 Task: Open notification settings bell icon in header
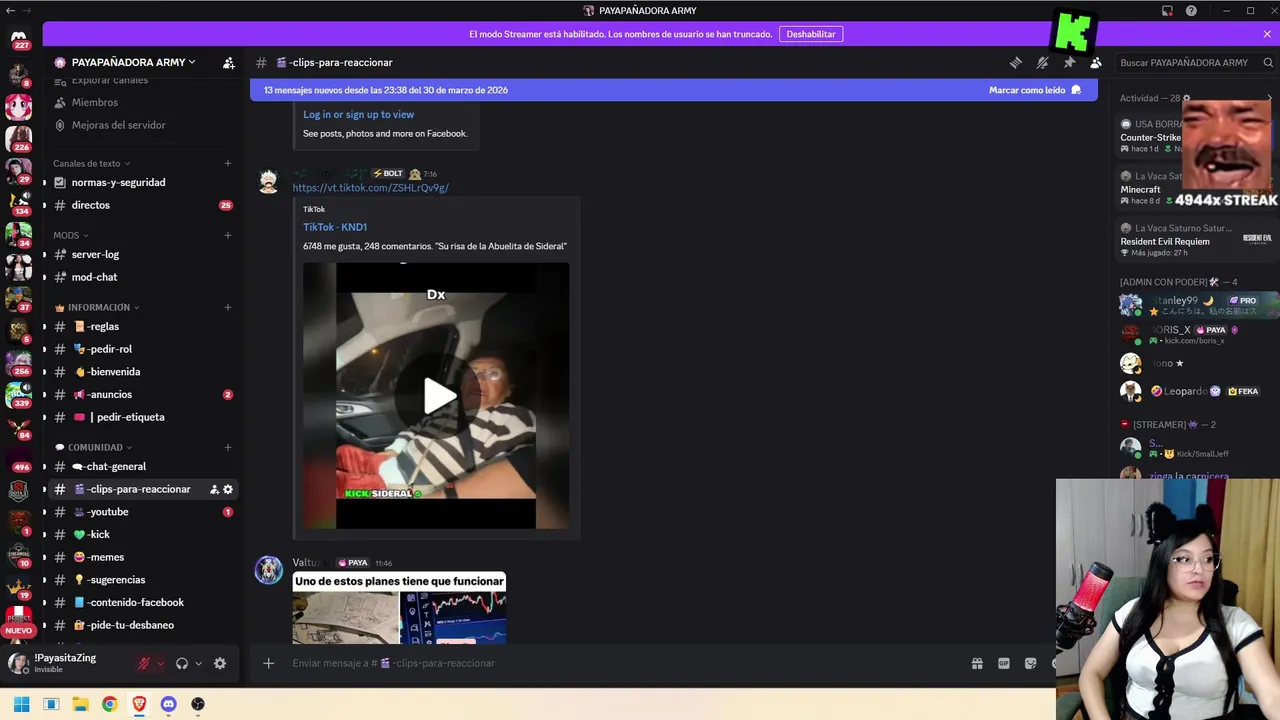pyautogui.click(x=1043, y=62)
